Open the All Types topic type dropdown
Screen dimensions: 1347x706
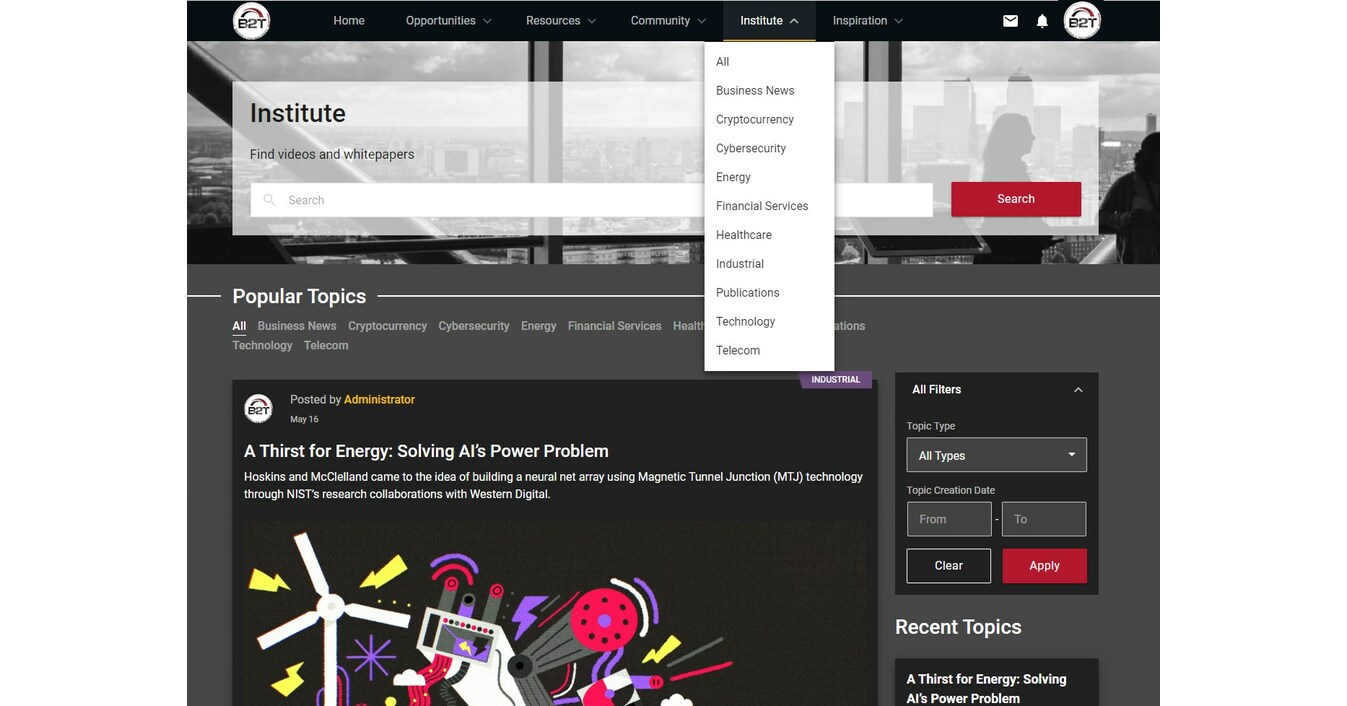(x=996, y=455)
